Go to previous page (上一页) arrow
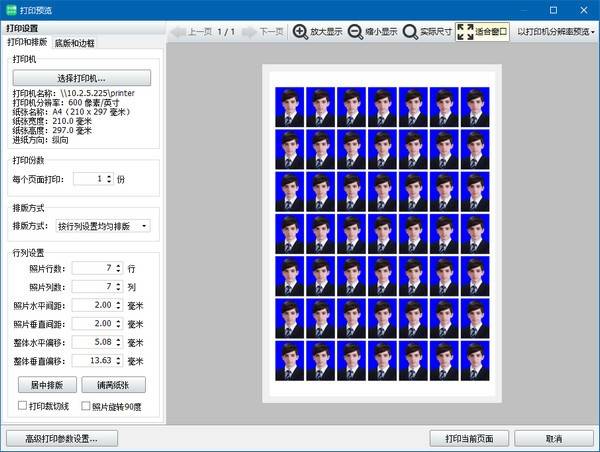Image resolution: width=600 pixels, height=452 pixels. coord(177,31)
